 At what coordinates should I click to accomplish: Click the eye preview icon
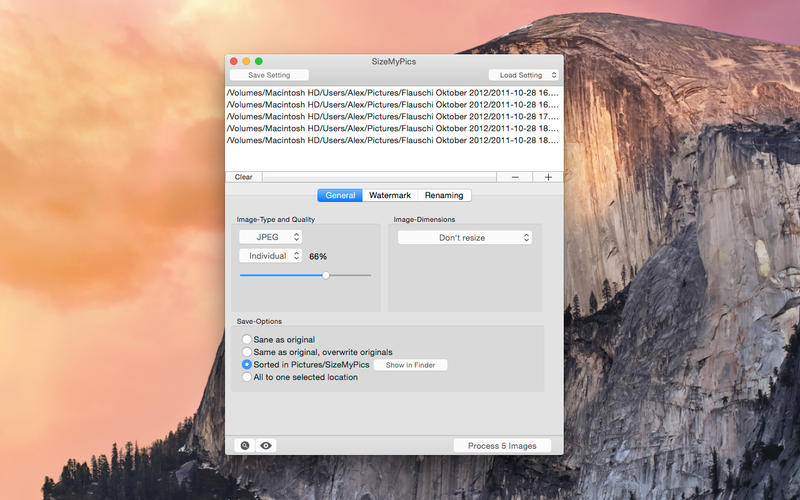coord(266,445)
